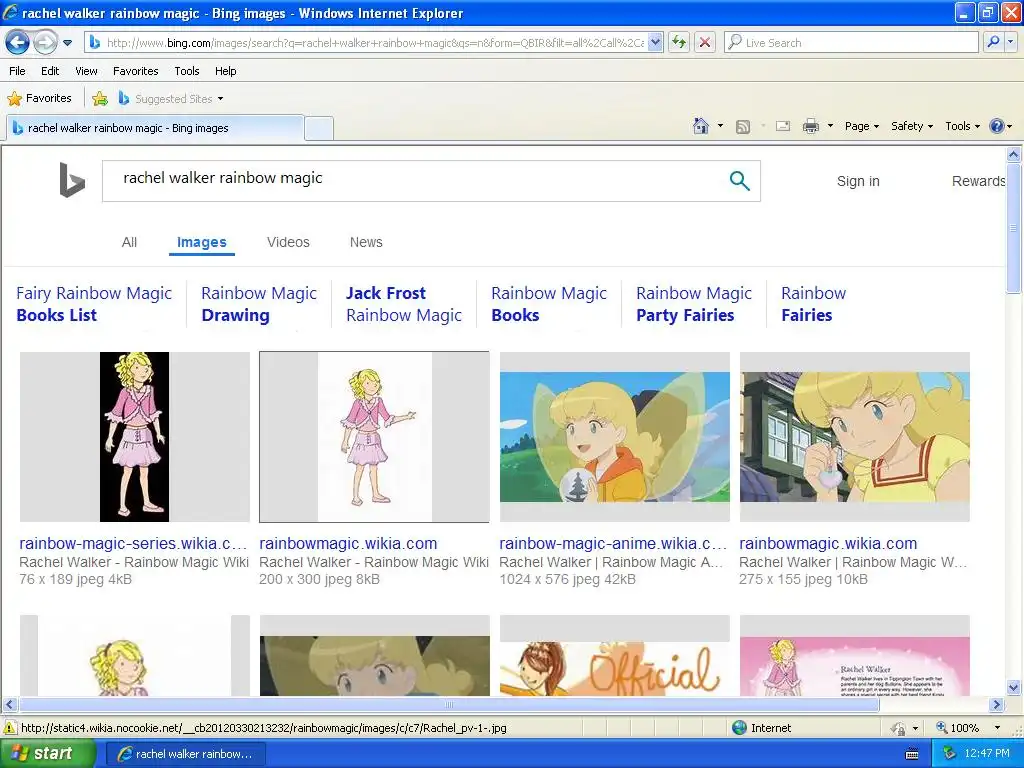Open the Safety dropdown menu
The width and height of the screenshot is (1024, 768).
(912, 126)
